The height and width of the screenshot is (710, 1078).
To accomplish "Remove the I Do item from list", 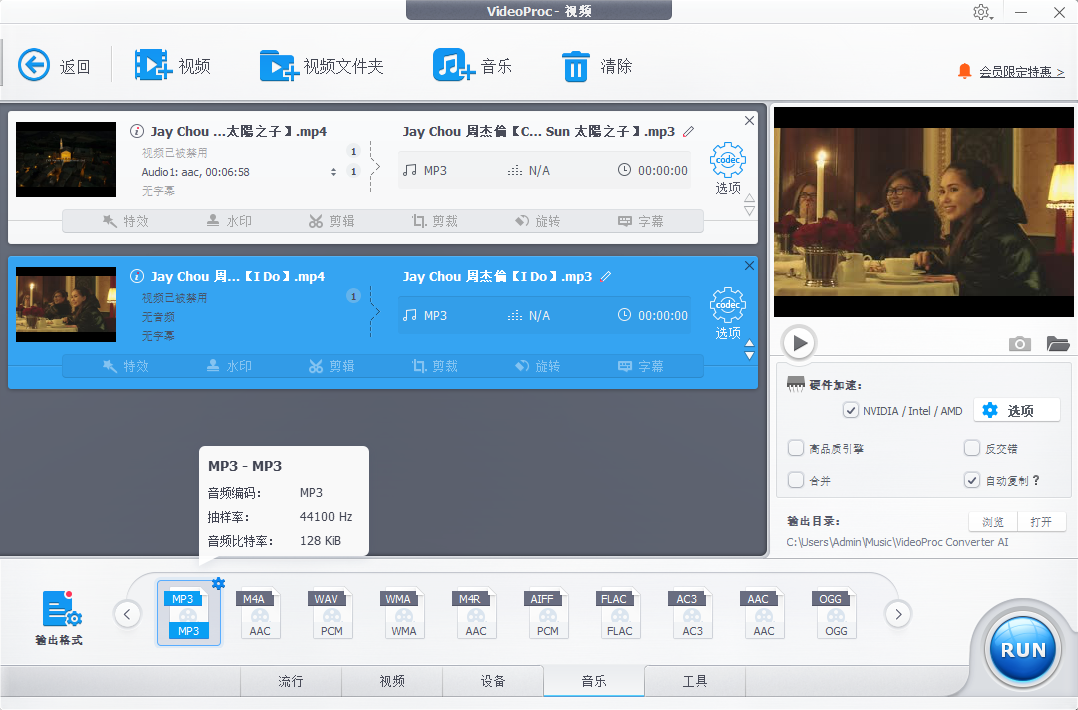I will pyautogui.click(x=749, y=265).
